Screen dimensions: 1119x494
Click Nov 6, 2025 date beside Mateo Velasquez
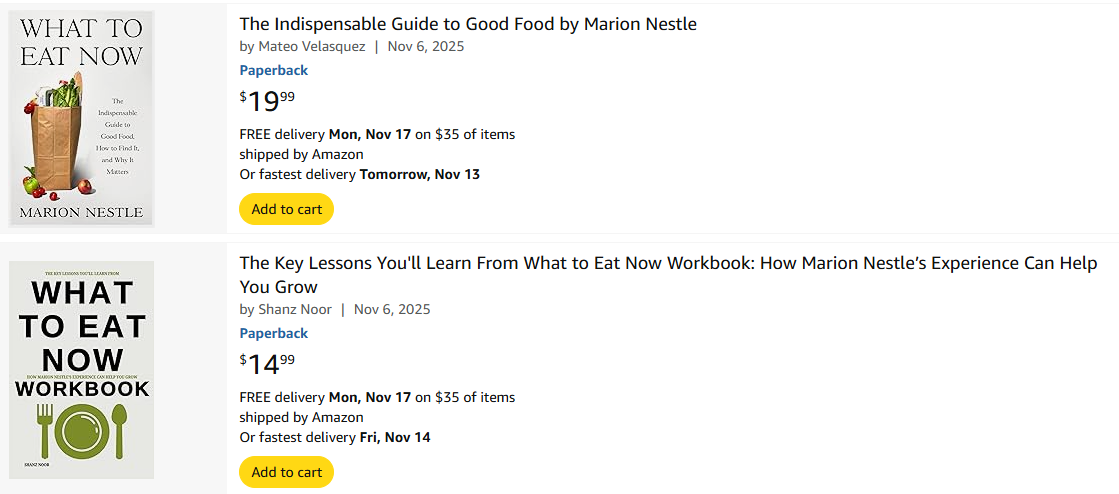[426, 46]
